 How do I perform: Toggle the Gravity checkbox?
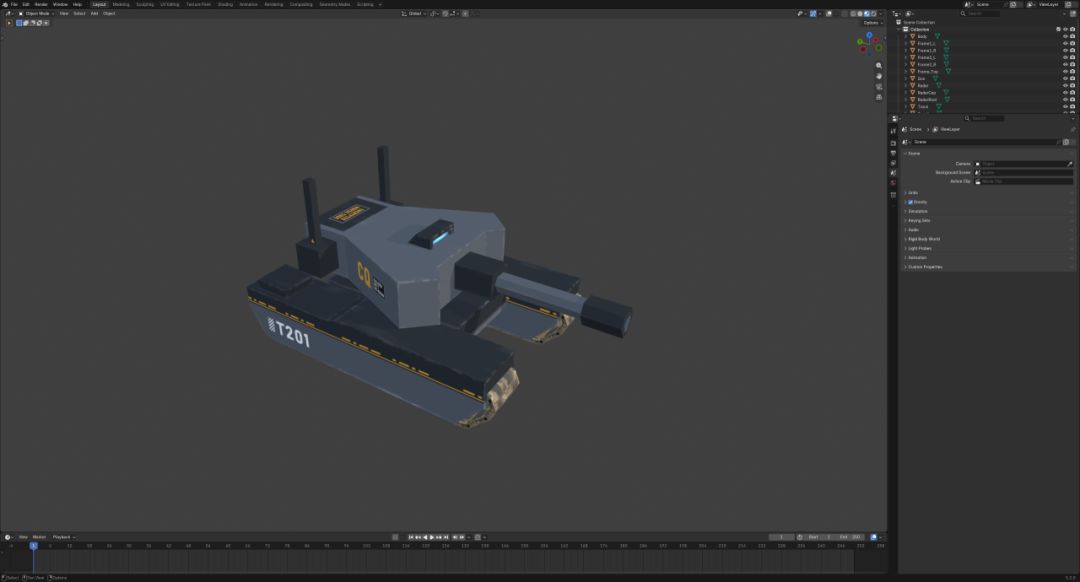pyautogui.click(x=911, y=202)
